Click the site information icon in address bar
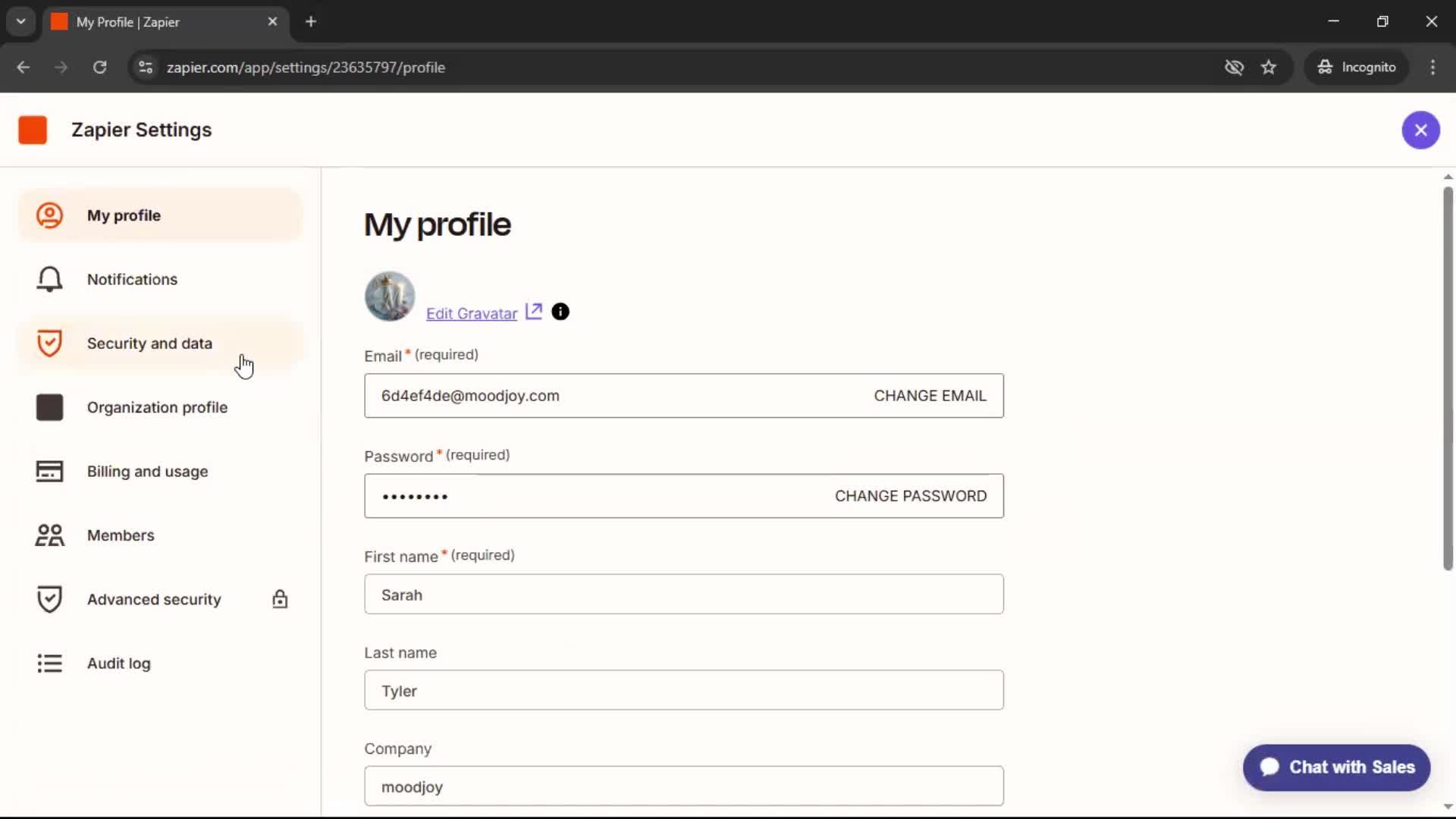1456x819 pixels. (146, 67)
